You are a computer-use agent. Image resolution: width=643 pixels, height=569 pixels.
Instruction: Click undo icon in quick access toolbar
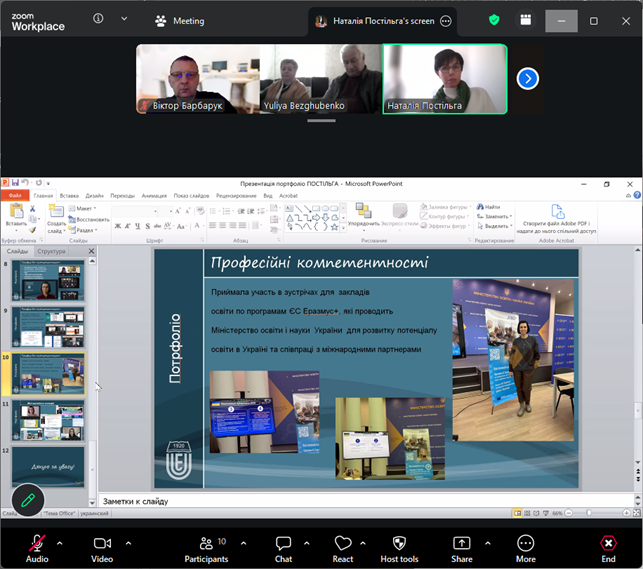click(x=25, y=183)
